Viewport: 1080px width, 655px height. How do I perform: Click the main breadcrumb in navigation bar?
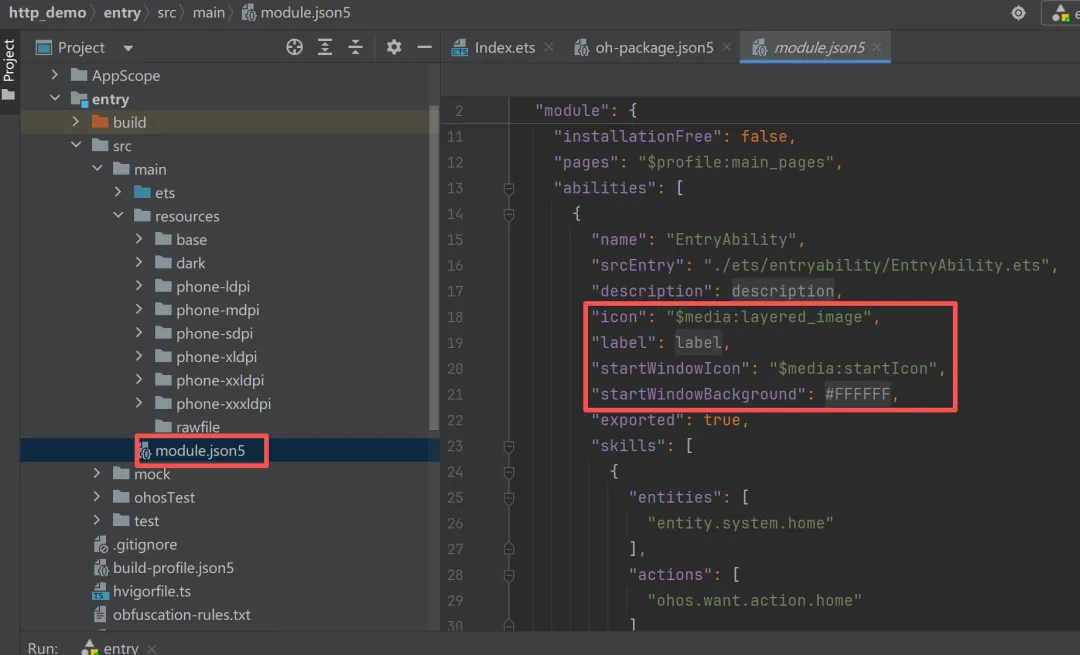click(x=209, y=12)
